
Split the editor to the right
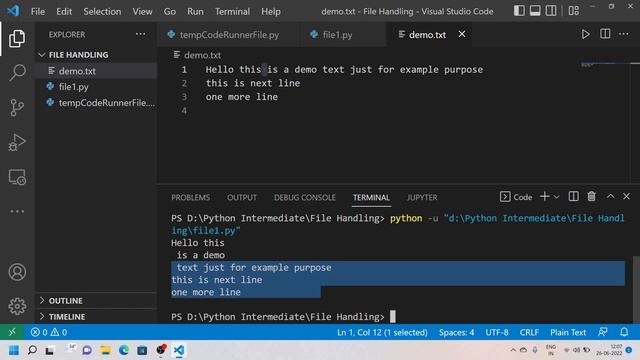pos(605,34)
